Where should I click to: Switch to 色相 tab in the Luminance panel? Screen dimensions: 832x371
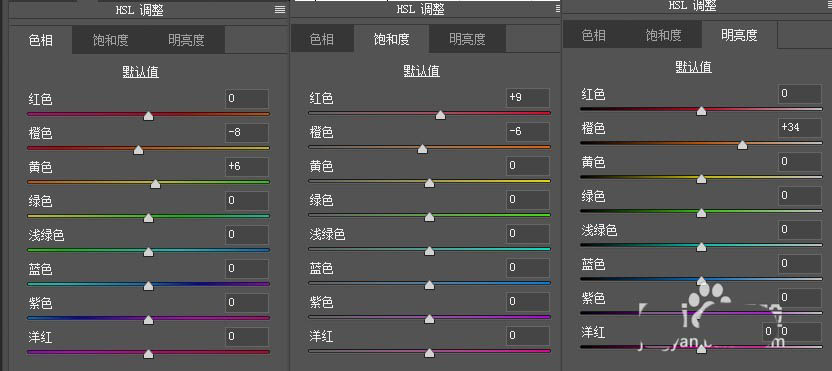[594, 35]
